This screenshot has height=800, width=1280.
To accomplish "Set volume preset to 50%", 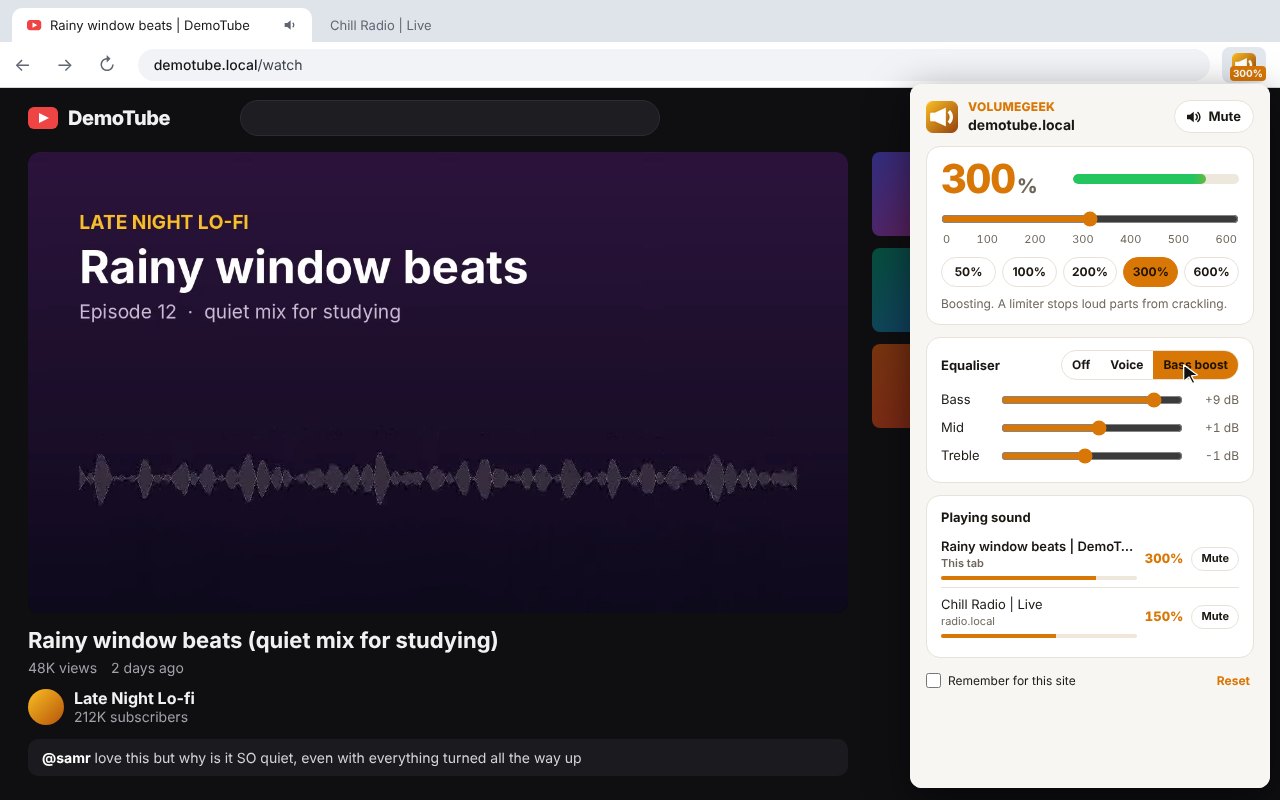I will point(968,272).
